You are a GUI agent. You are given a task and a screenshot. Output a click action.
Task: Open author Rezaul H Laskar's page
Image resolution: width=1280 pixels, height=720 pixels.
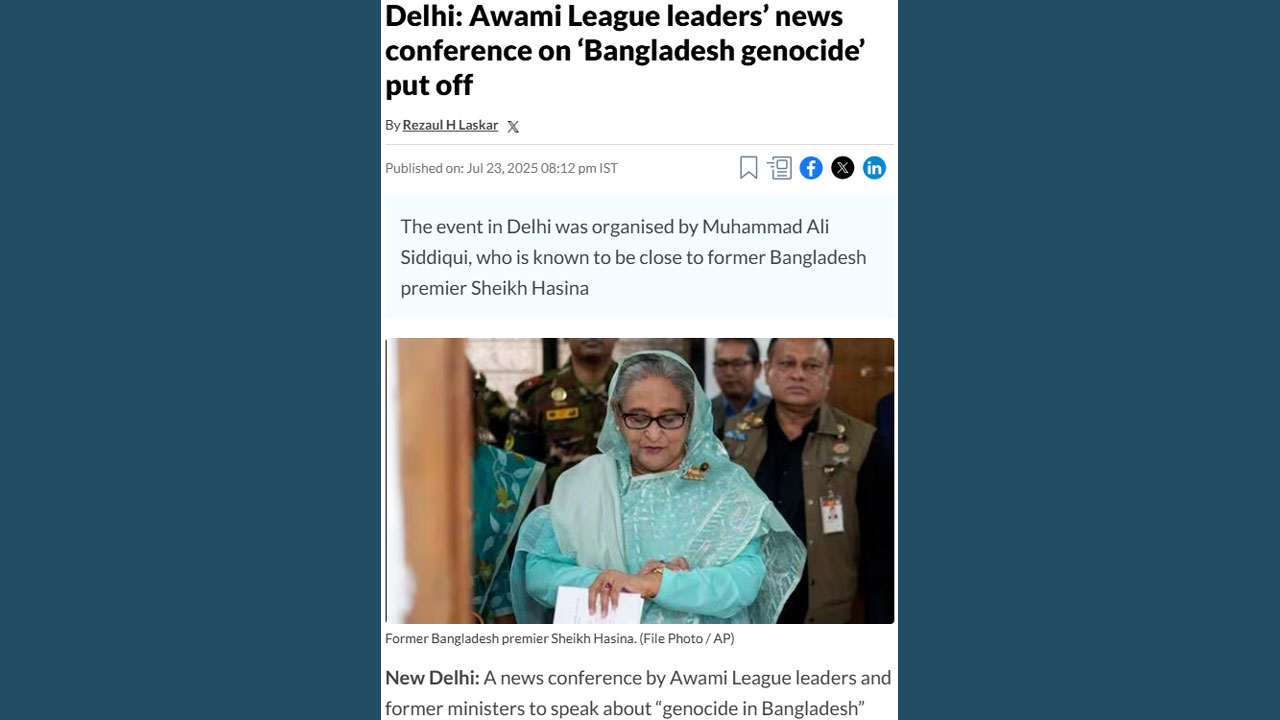click(450, 125)
